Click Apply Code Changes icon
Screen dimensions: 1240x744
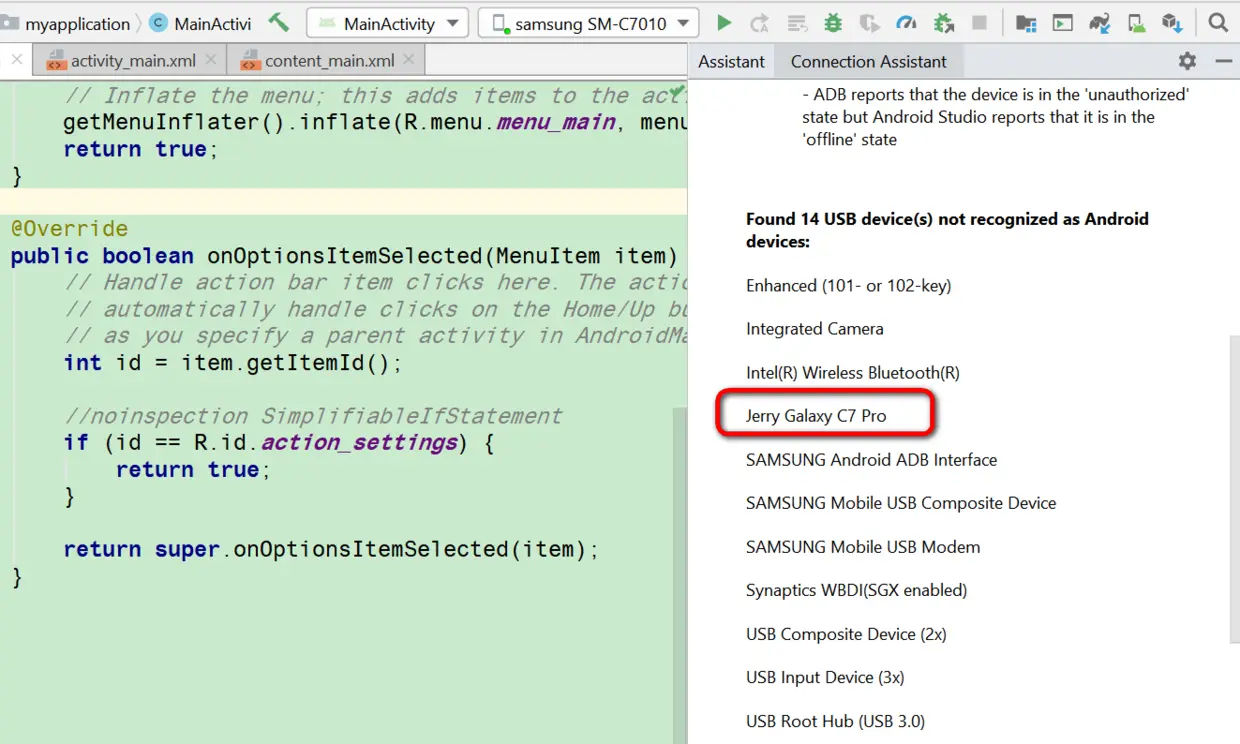click(x=797, y=22)
